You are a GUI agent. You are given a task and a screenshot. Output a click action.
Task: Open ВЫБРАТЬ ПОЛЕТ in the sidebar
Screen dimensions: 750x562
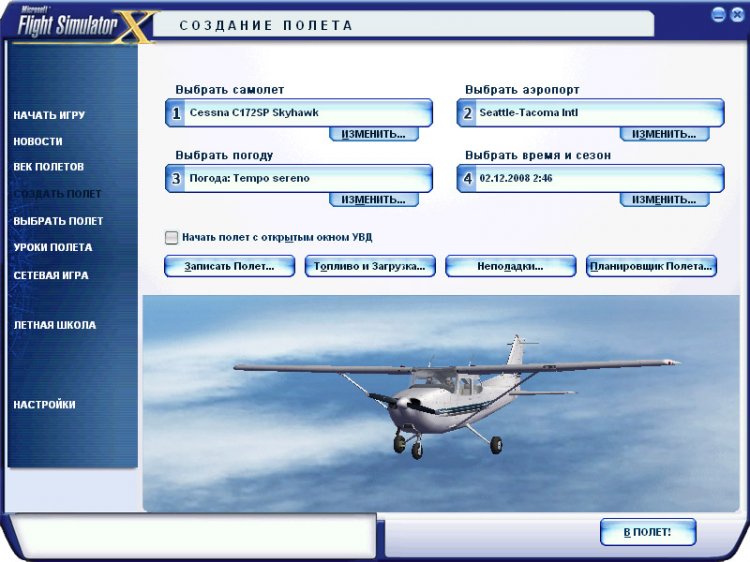[x=58, y=221]
